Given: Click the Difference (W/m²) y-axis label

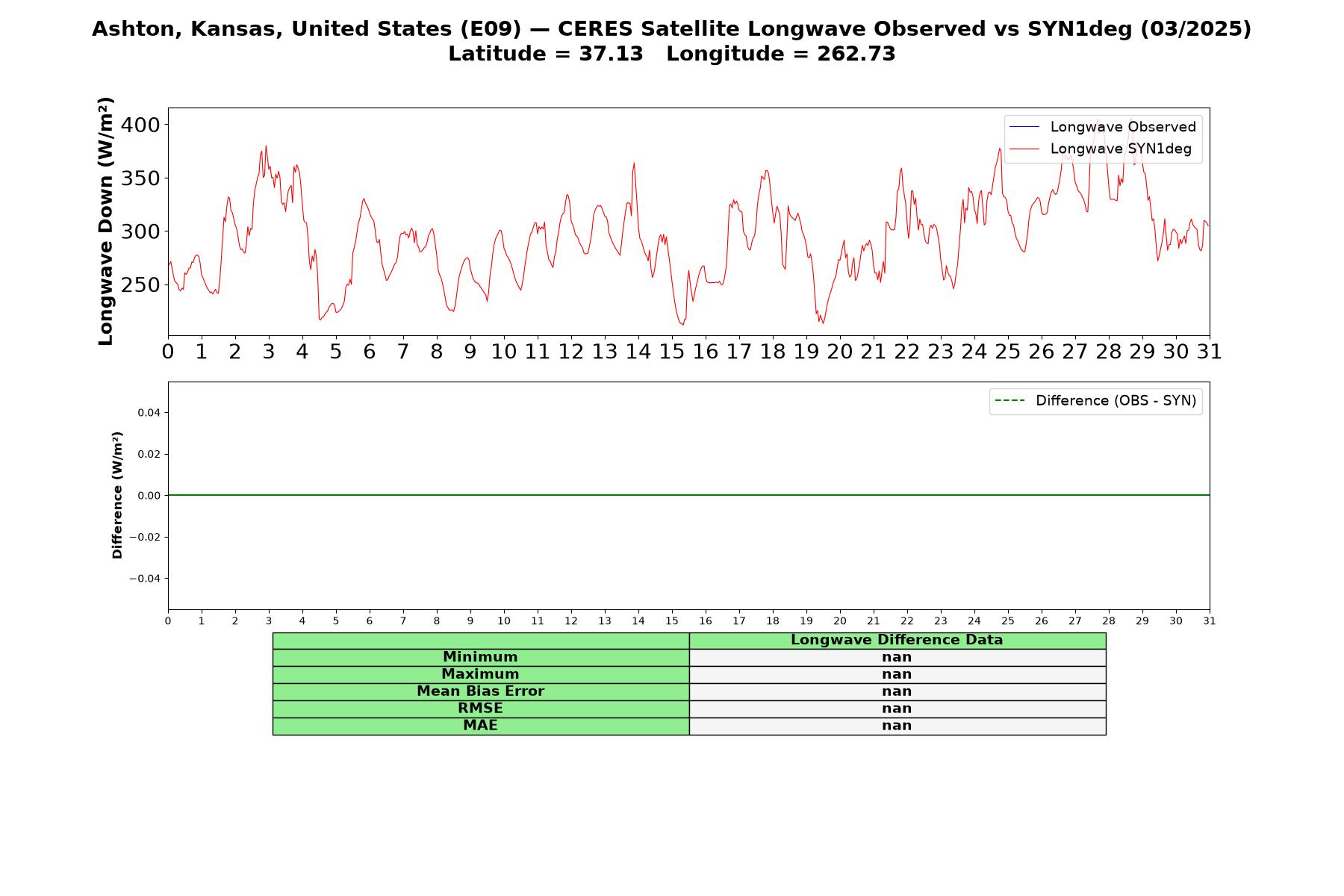Looking at the screenshot, I should (117, 495).
